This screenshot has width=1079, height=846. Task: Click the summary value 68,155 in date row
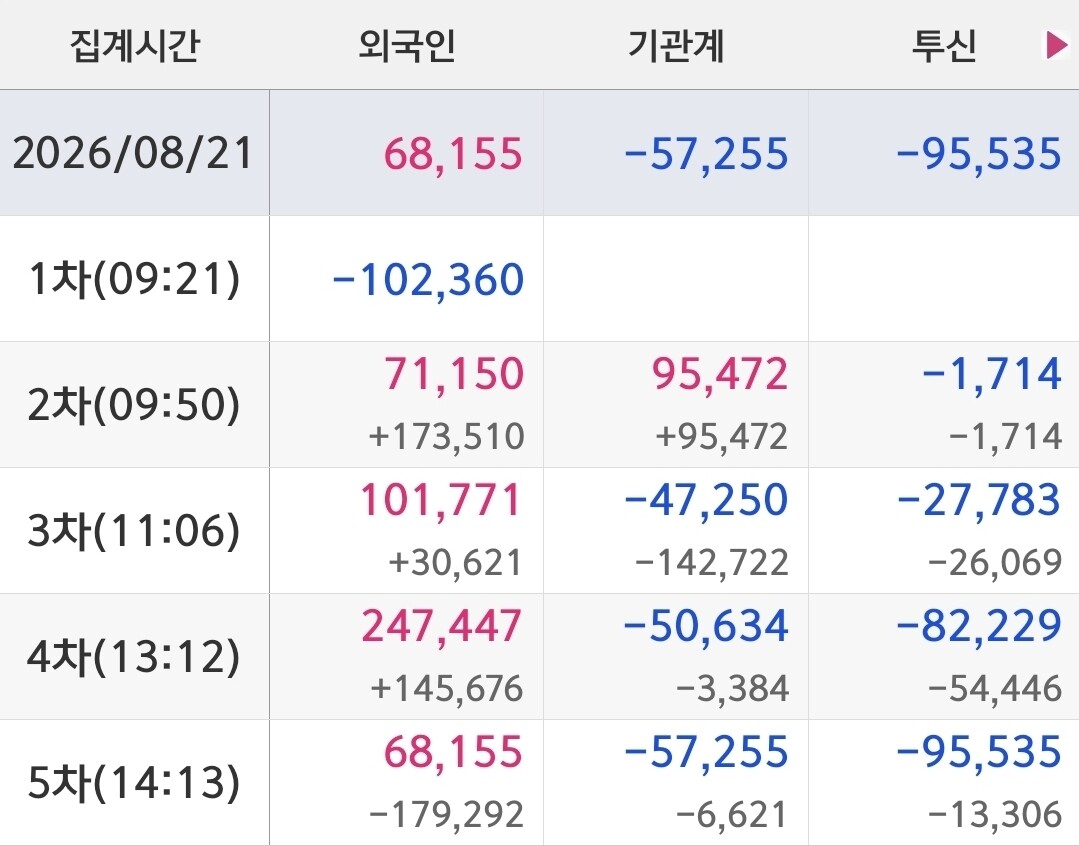[453, 154]
